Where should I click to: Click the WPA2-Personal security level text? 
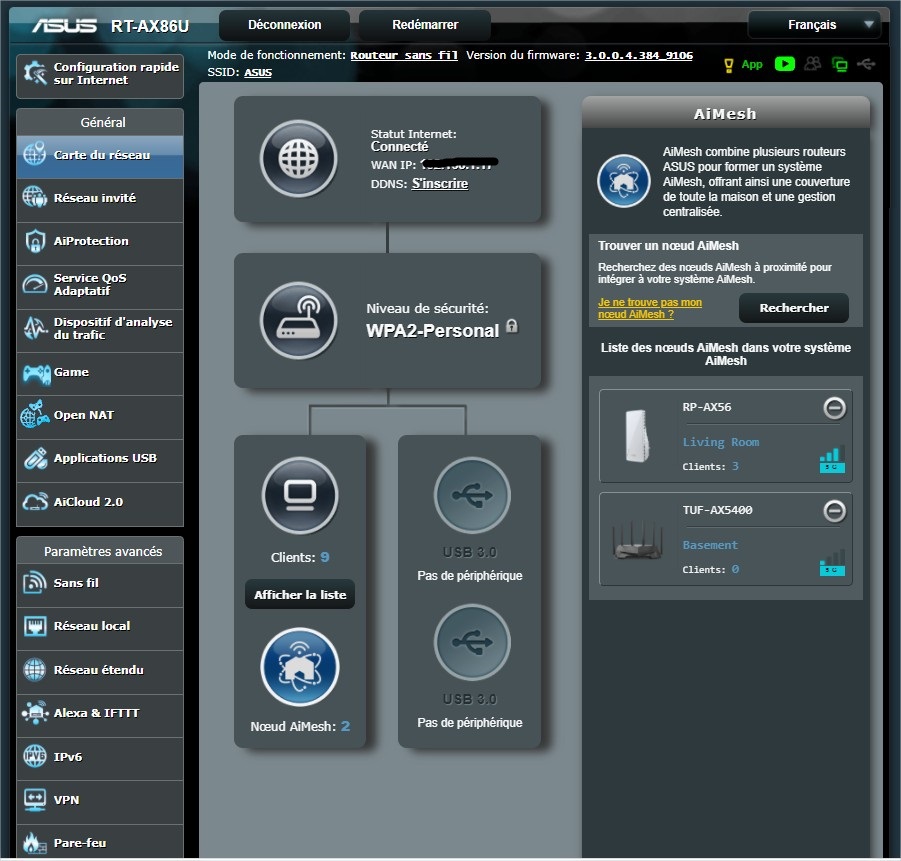tap(433, 331)
